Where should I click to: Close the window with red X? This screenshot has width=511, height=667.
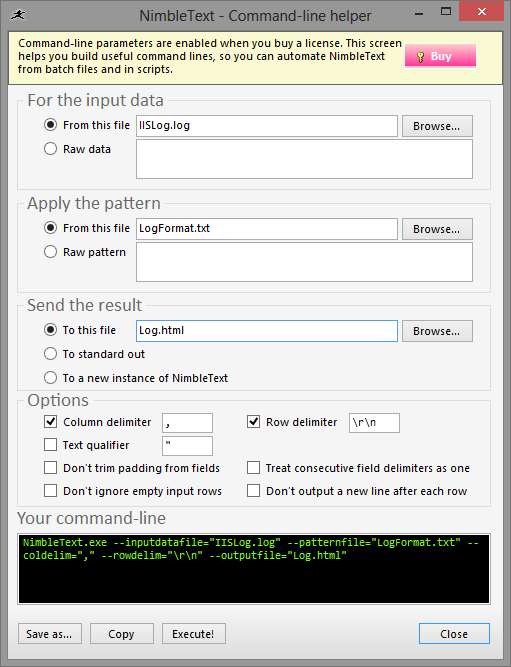(x=481, y=12)
